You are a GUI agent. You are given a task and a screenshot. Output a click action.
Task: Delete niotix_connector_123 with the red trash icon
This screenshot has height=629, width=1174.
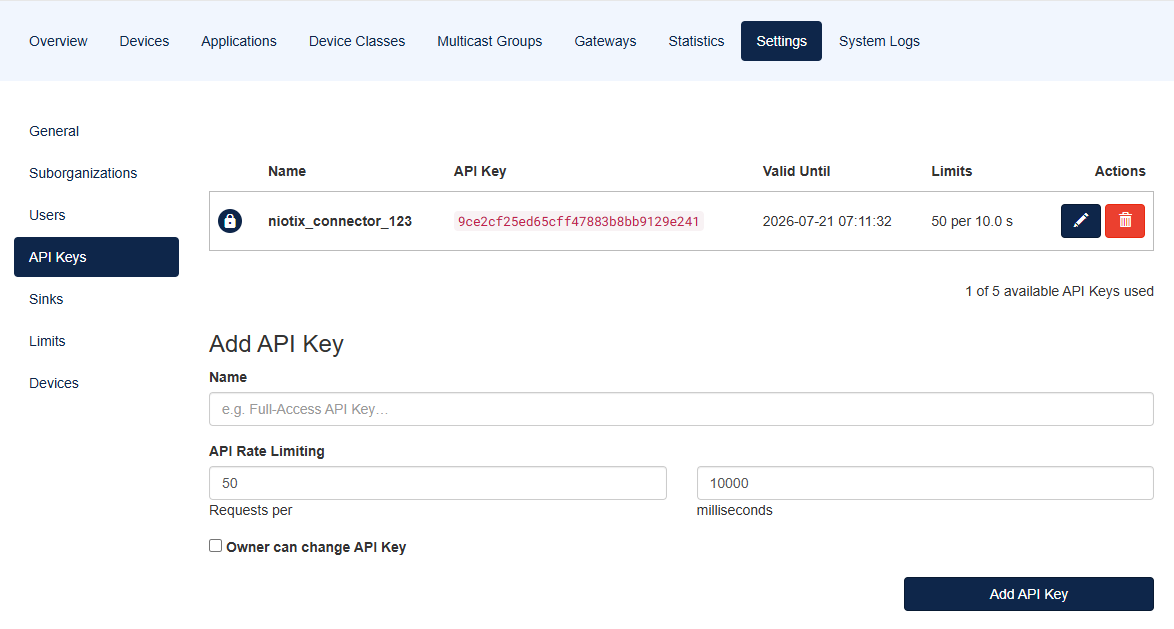click(x=1125, y=221)
